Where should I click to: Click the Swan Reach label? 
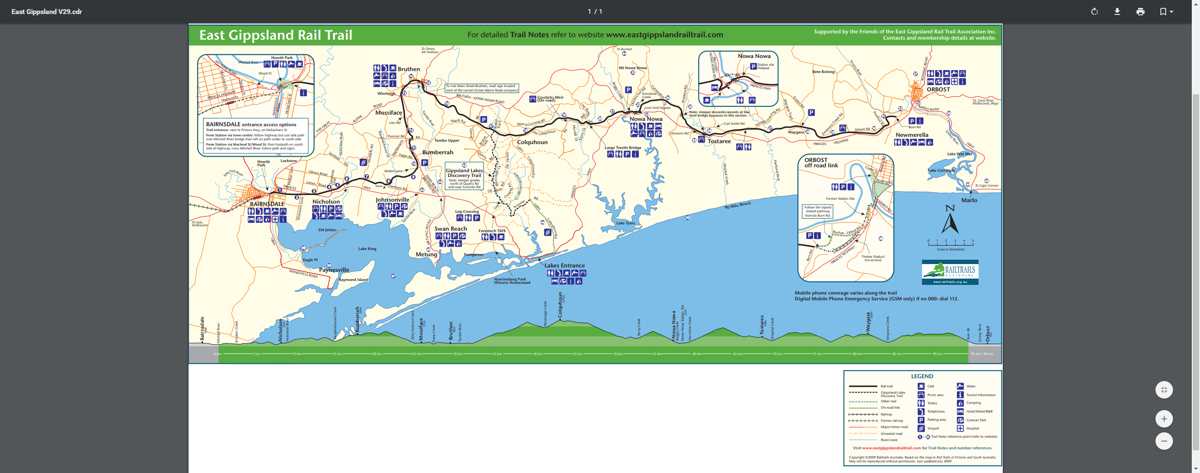450,228
